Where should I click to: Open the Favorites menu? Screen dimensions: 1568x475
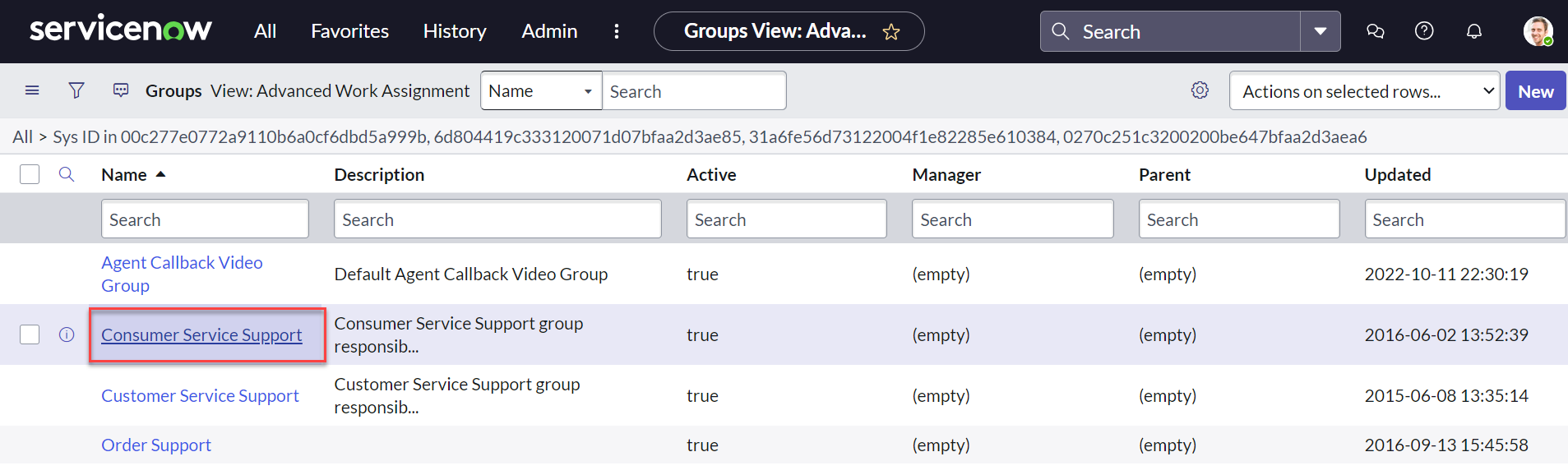(x=349, y=31)
